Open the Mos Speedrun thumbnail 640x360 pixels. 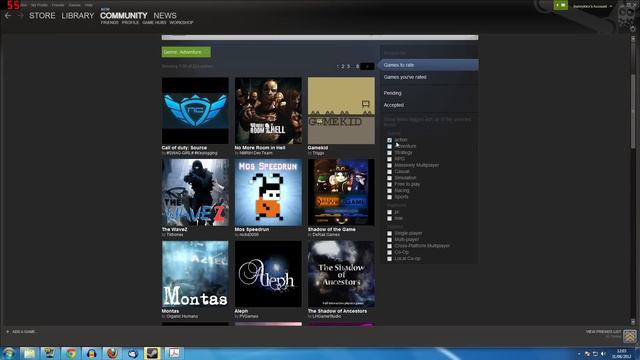(x=268, y=192)
